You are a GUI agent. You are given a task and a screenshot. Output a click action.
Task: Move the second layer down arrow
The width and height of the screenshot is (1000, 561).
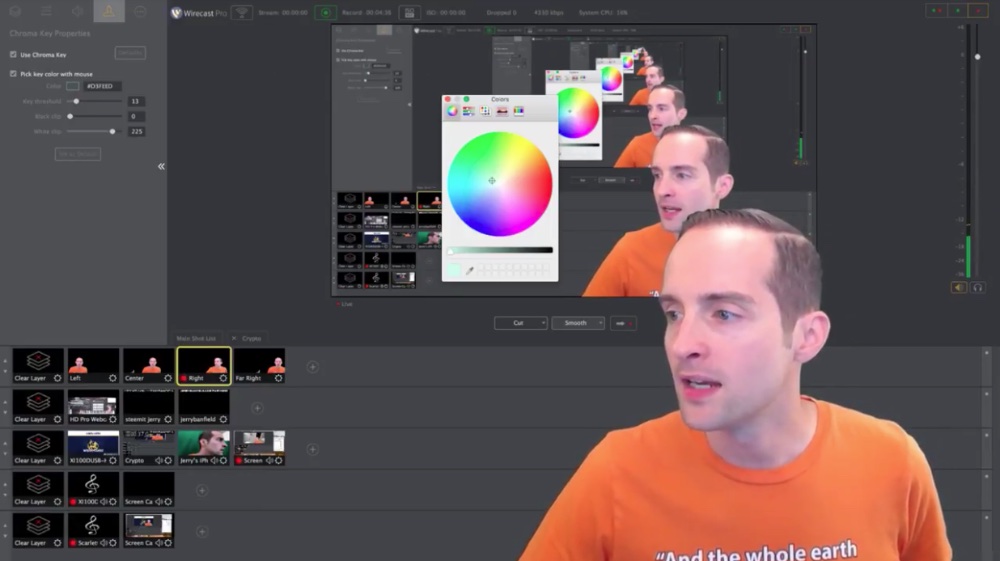[x=5, y=412]
